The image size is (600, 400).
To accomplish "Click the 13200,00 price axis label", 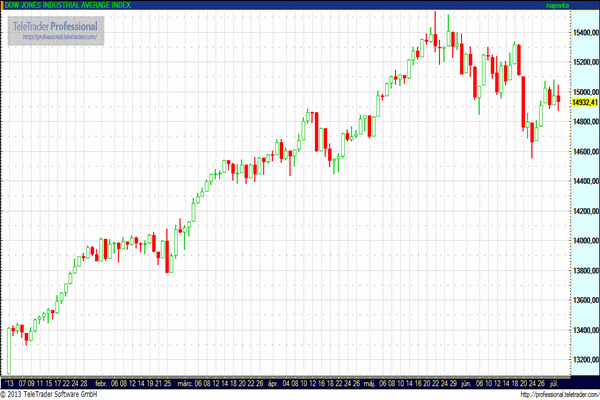I will (584, 360).
